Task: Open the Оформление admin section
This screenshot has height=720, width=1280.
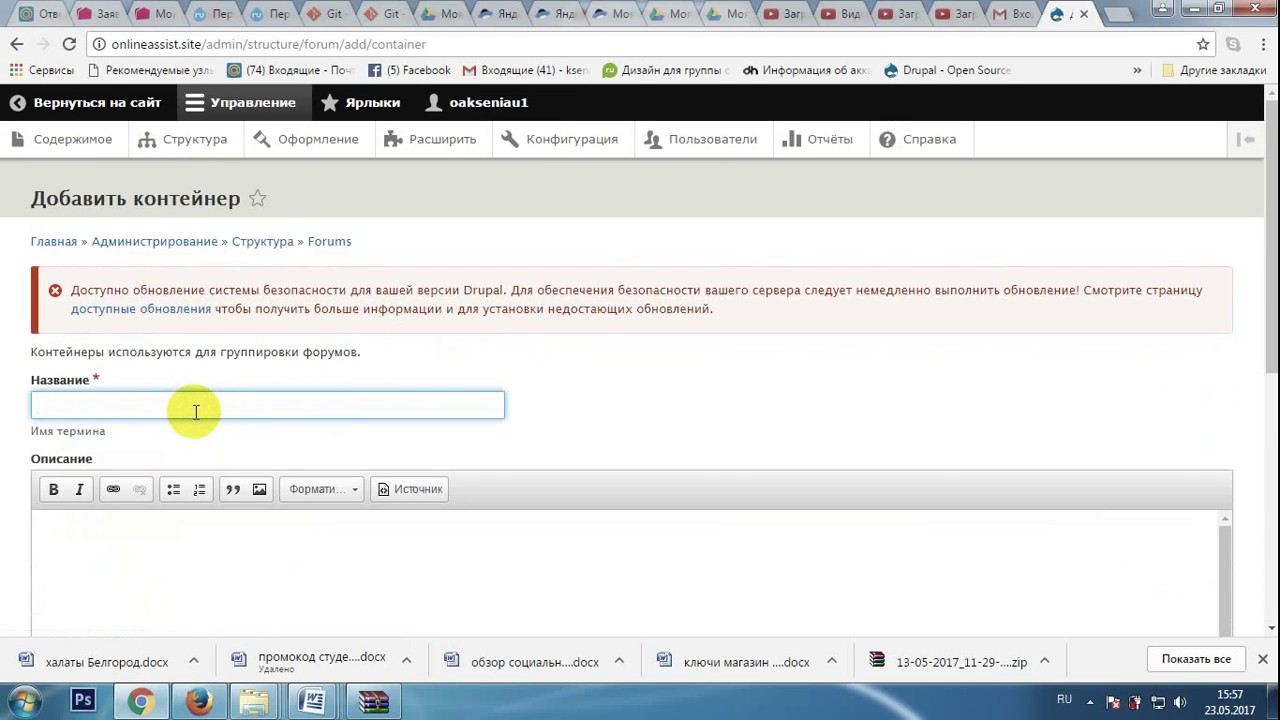Action: pos(306,139)
